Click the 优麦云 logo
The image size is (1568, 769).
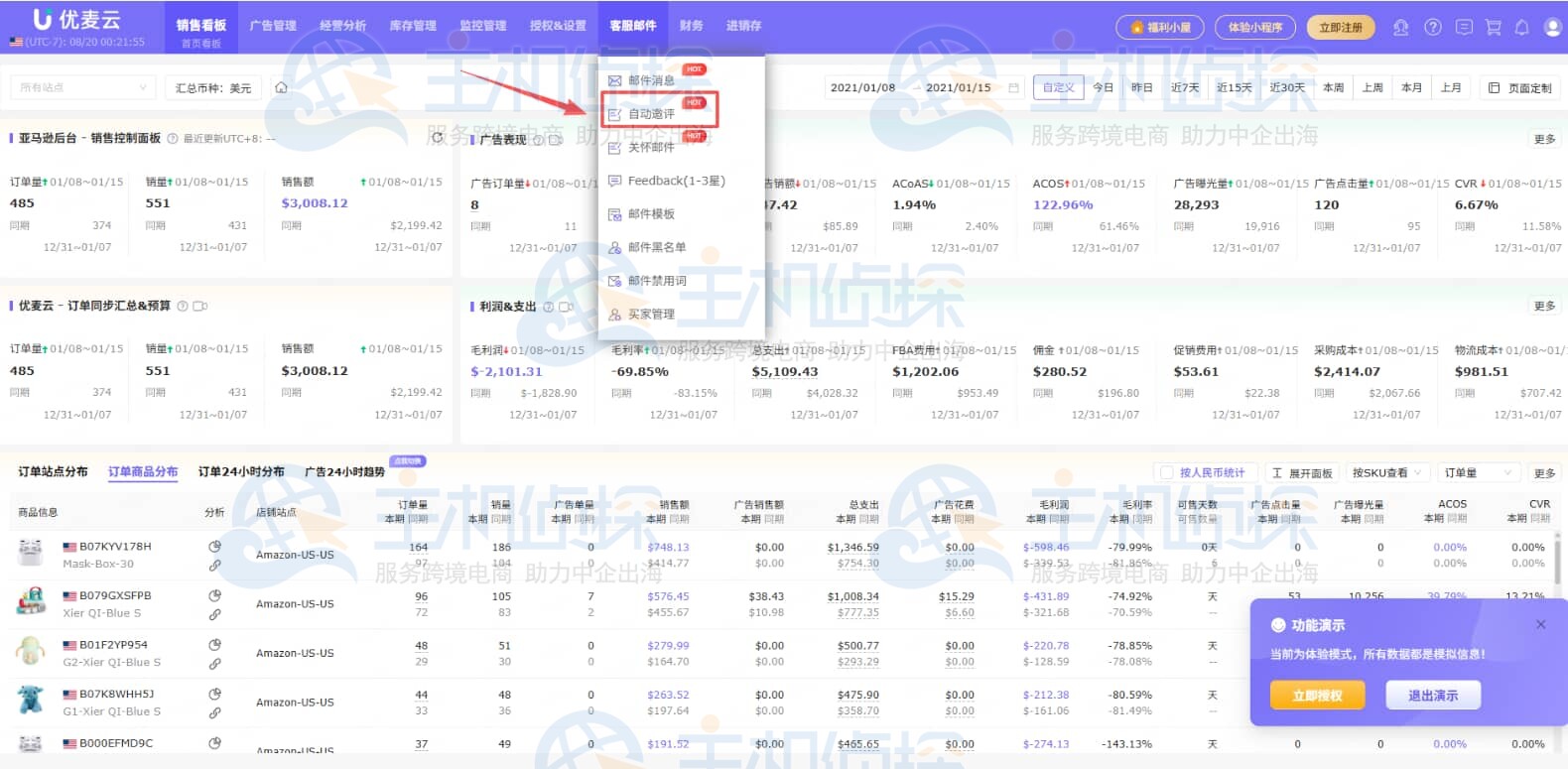pos(77,19)
